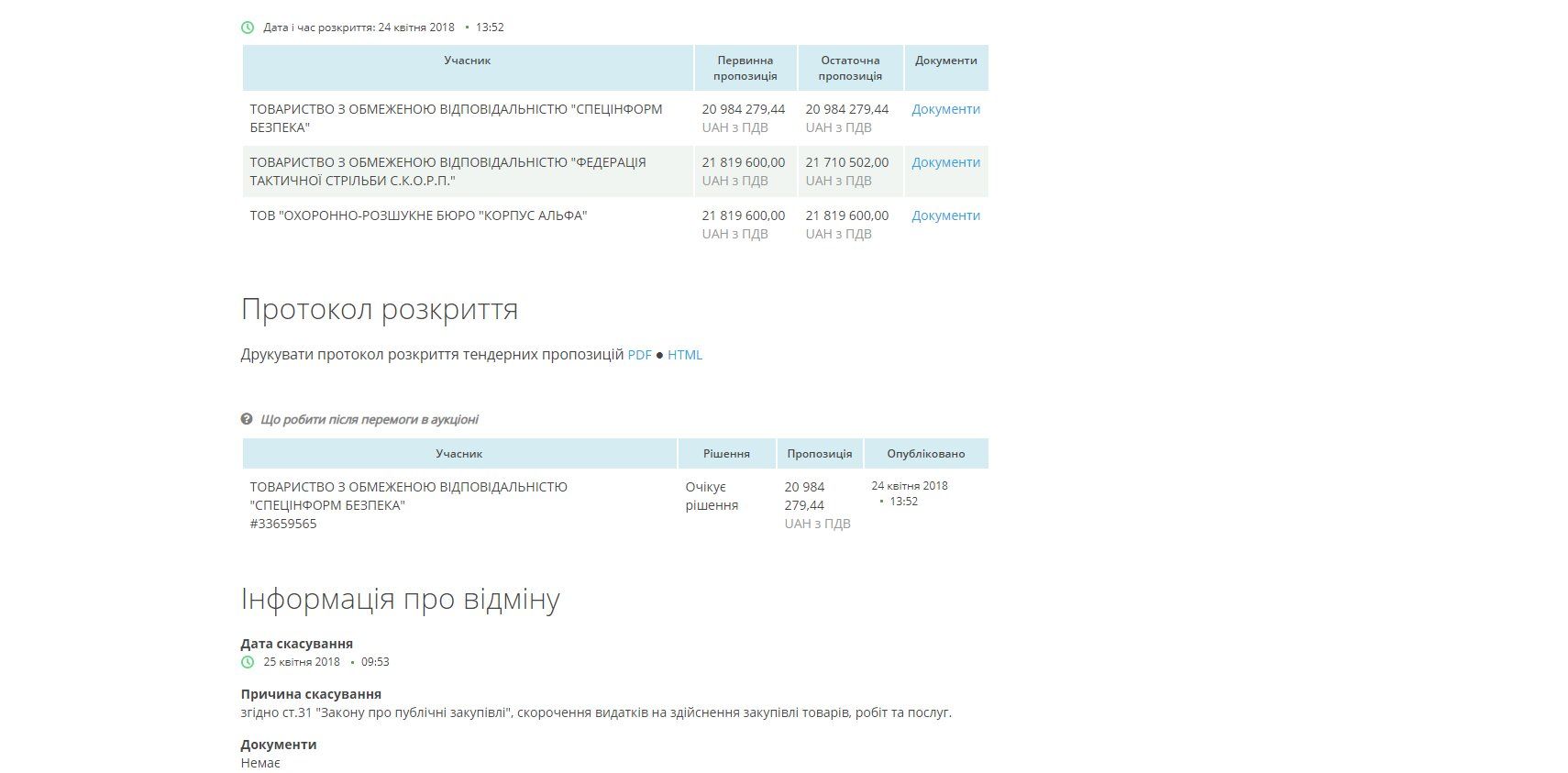The height and width of the screenshot is (773, 1568).
Task: Click 'Дата і час розкриття' timestamp text
Action: [x=383, y=28]
